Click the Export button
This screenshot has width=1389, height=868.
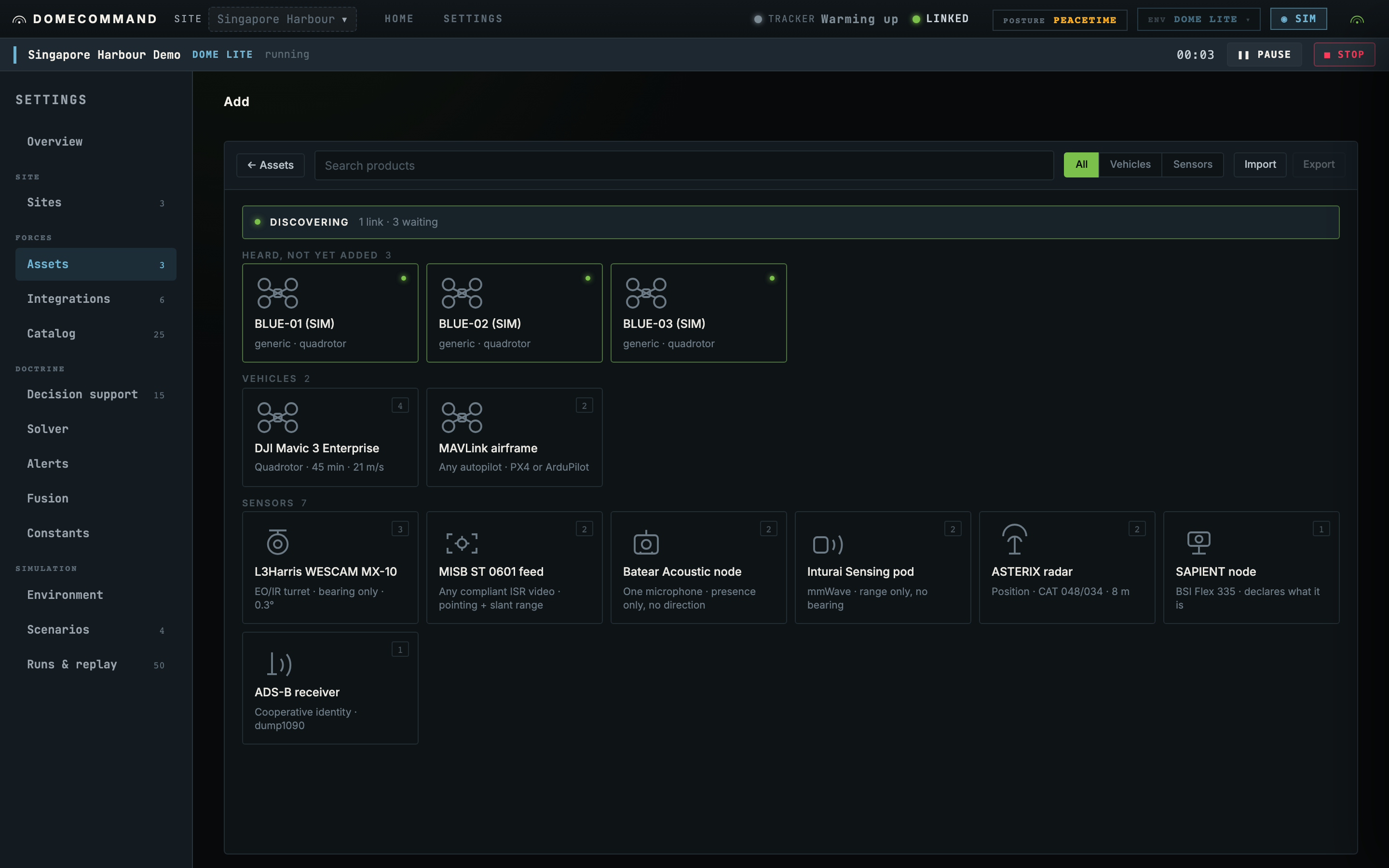(1319, 165)
